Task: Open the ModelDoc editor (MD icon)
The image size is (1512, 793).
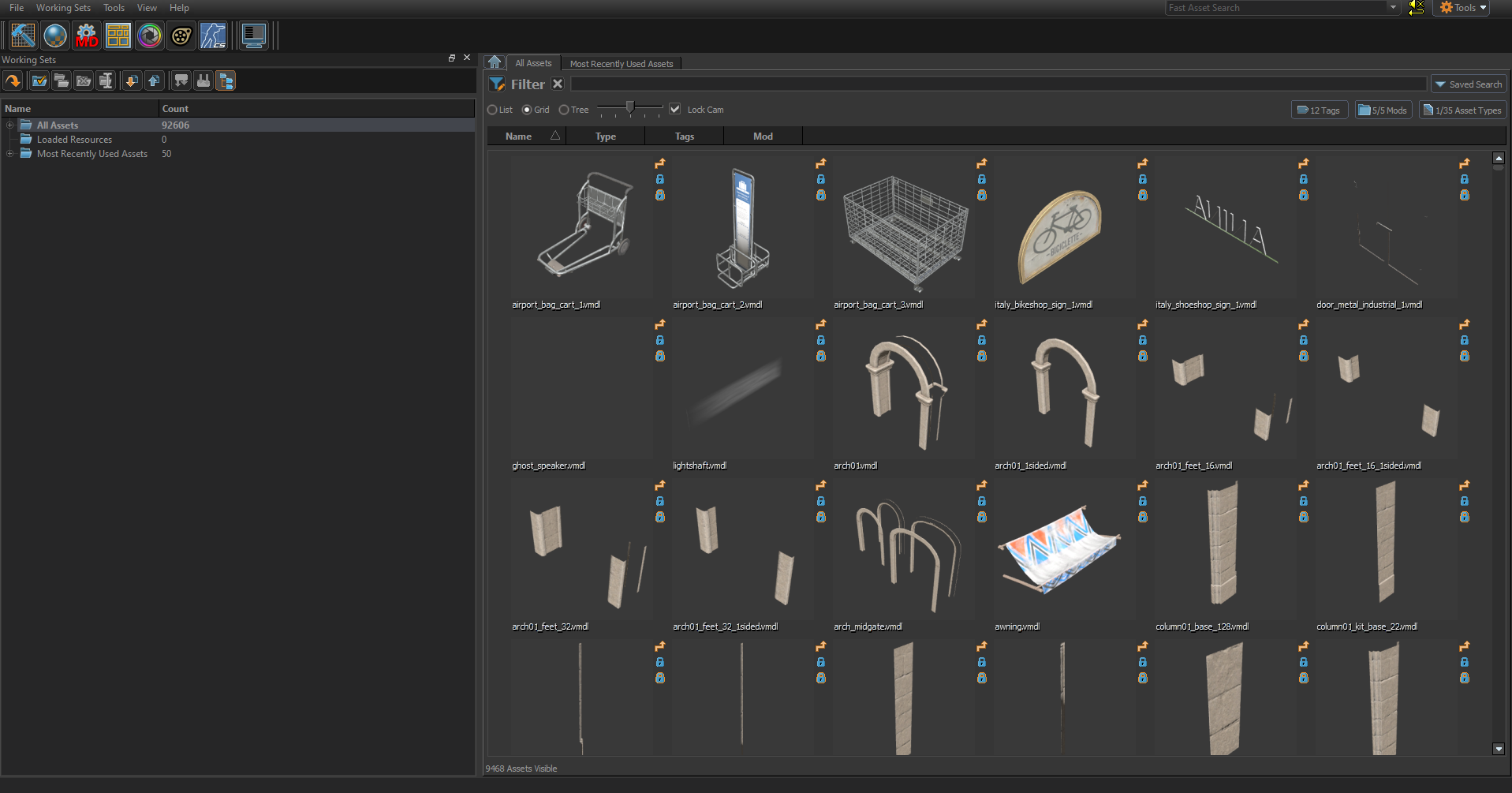Action: 87,36
